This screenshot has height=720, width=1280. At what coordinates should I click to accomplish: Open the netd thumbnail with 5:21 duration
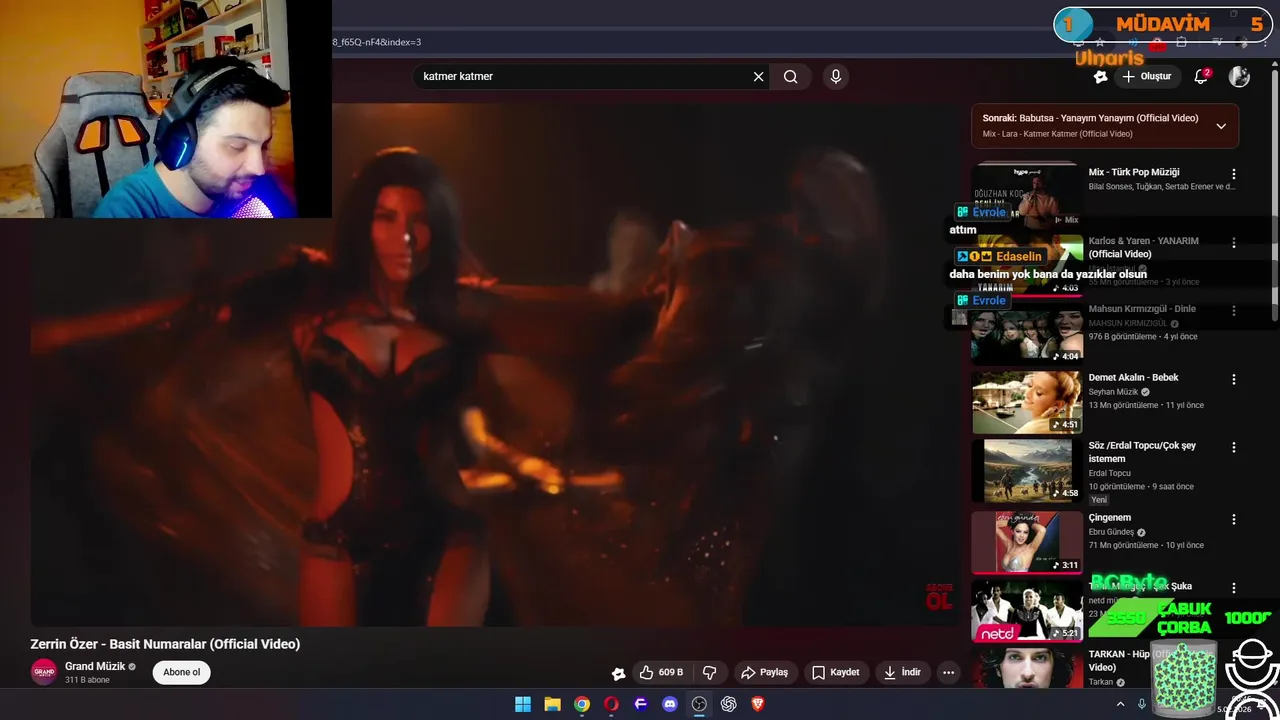tap(1027, 611)
